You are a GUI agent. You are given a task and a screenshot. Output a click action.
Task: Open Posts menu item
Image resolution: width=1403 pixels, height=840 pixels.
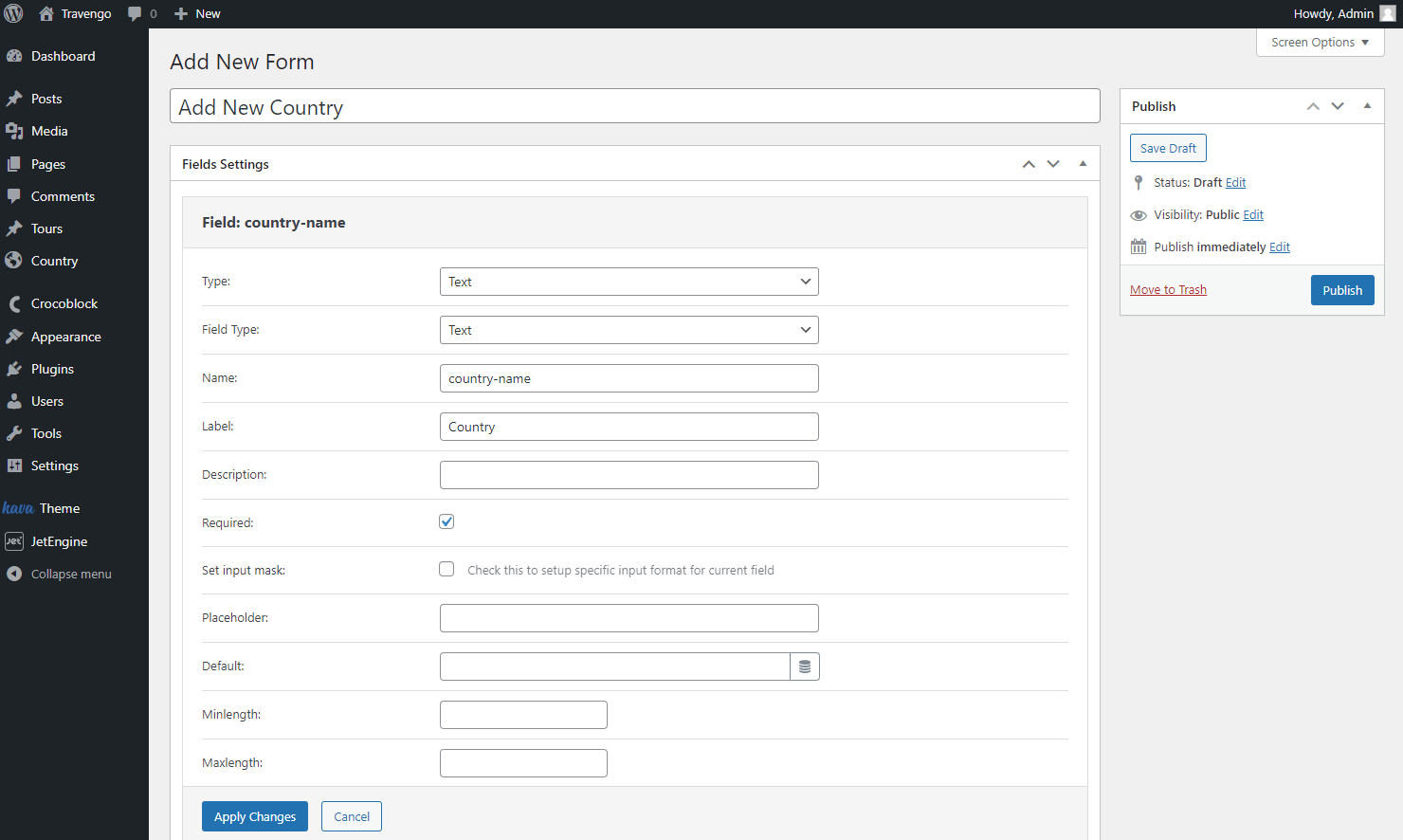pos(74,99)
